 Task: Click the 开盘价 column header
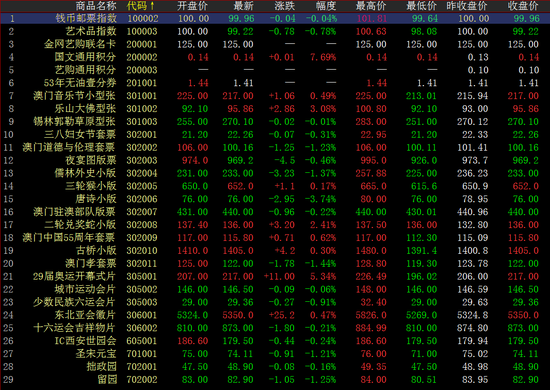[x=193, y=6]
